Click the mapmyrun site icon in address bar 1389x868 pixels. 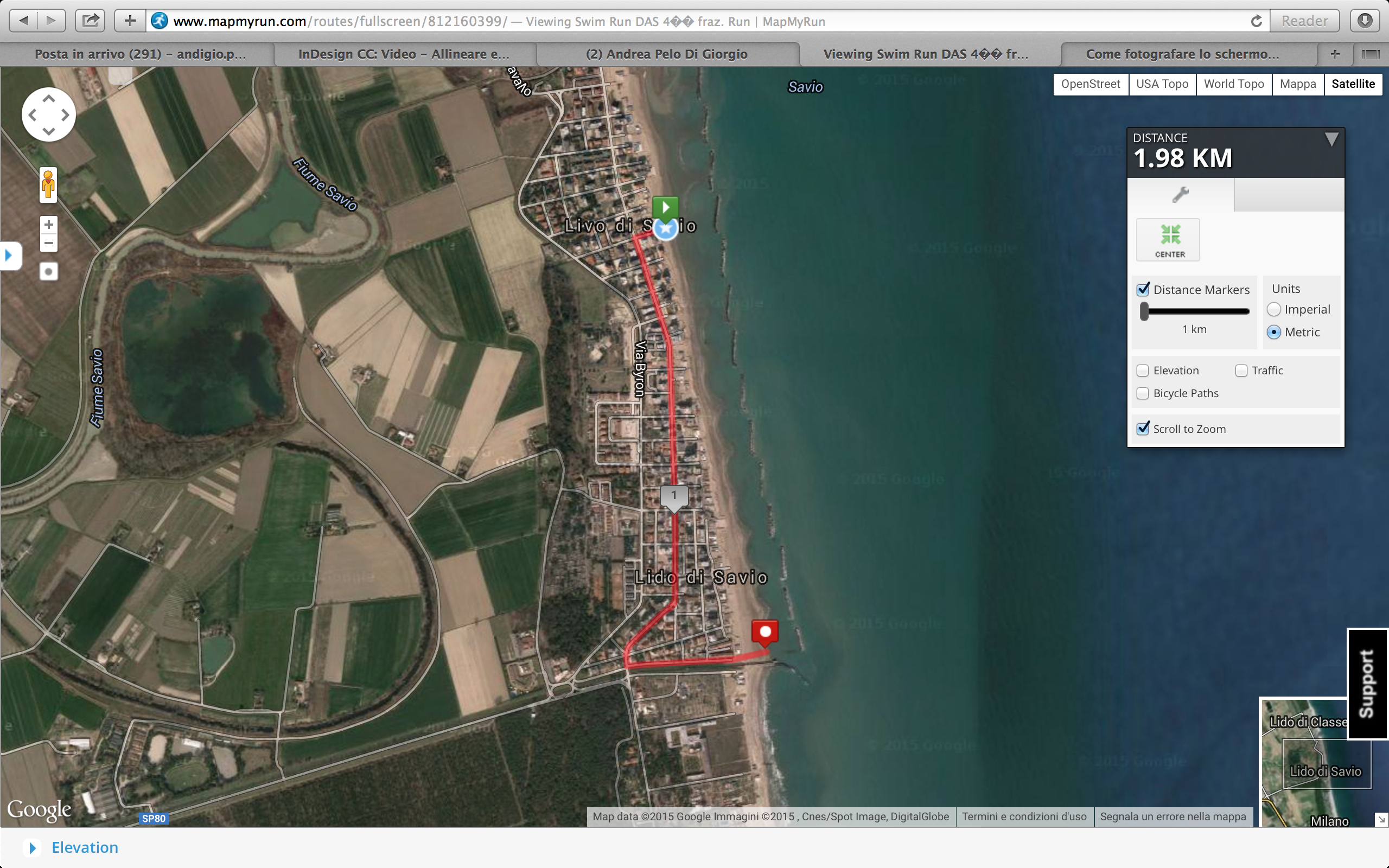click(x=160, y=21)
